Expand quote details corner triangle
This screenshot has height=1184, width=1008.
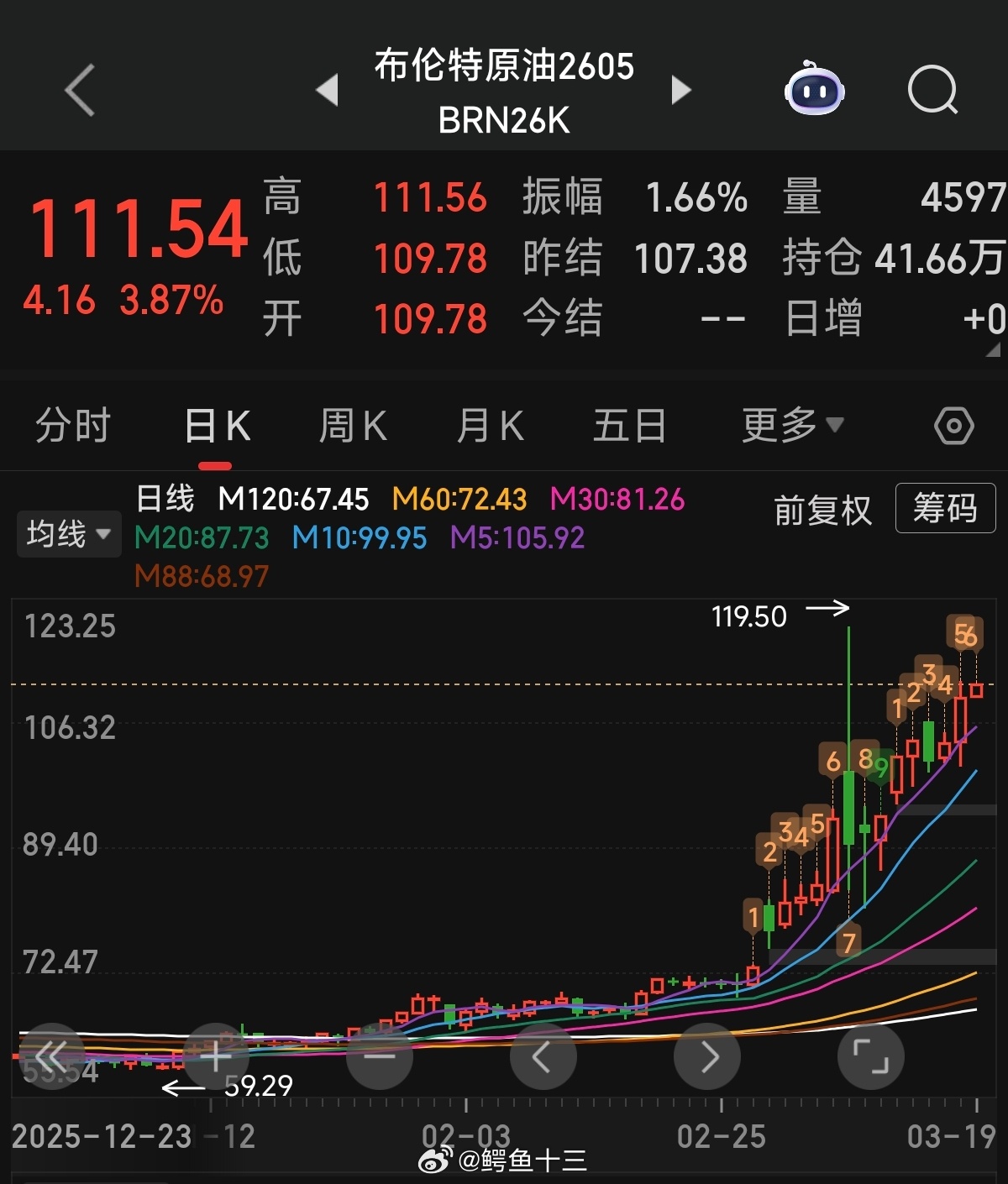[x=994, y=350]
